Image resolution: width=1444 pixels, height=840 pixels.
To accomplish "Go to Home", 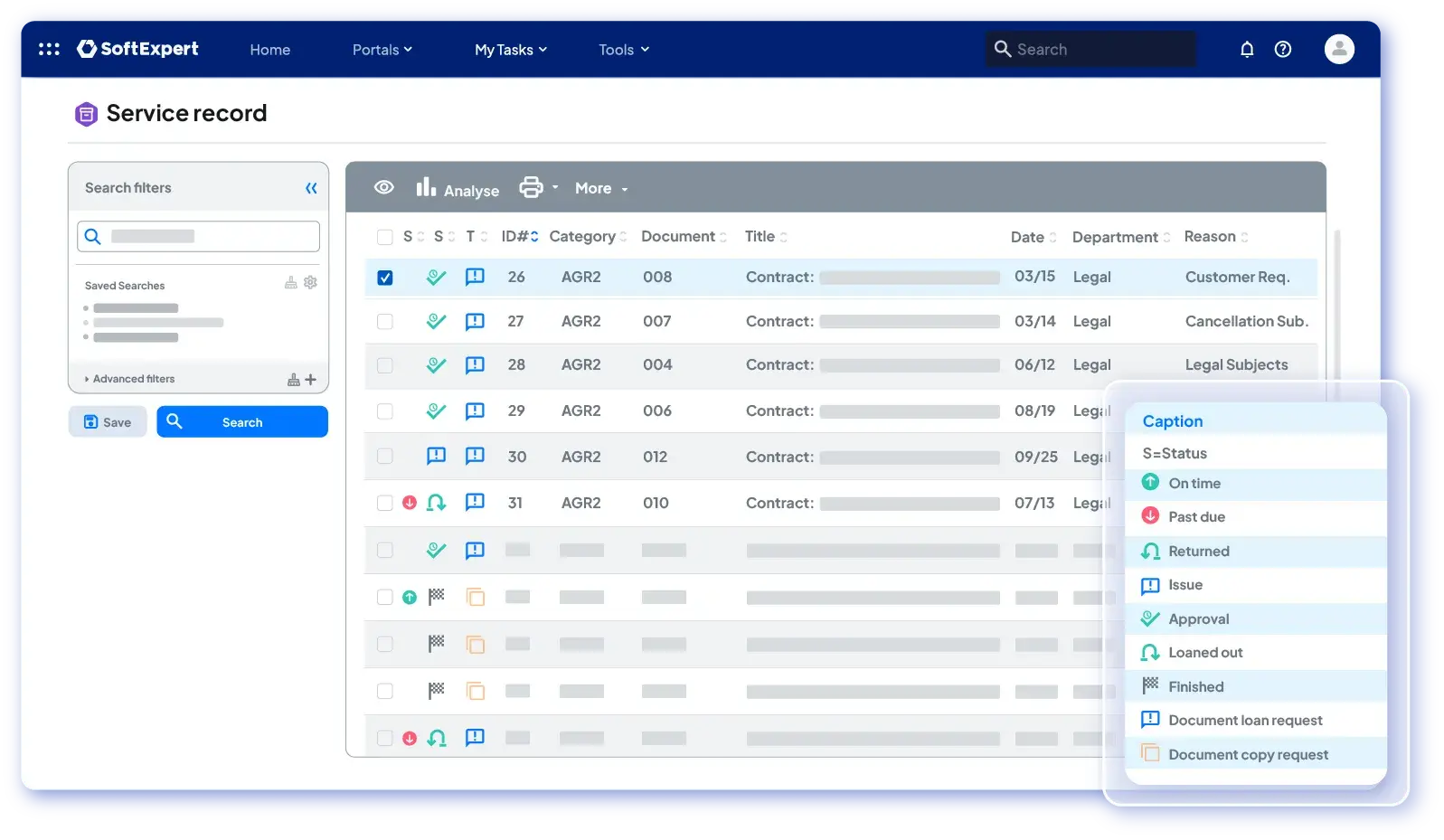I will (x=270, y=50).
